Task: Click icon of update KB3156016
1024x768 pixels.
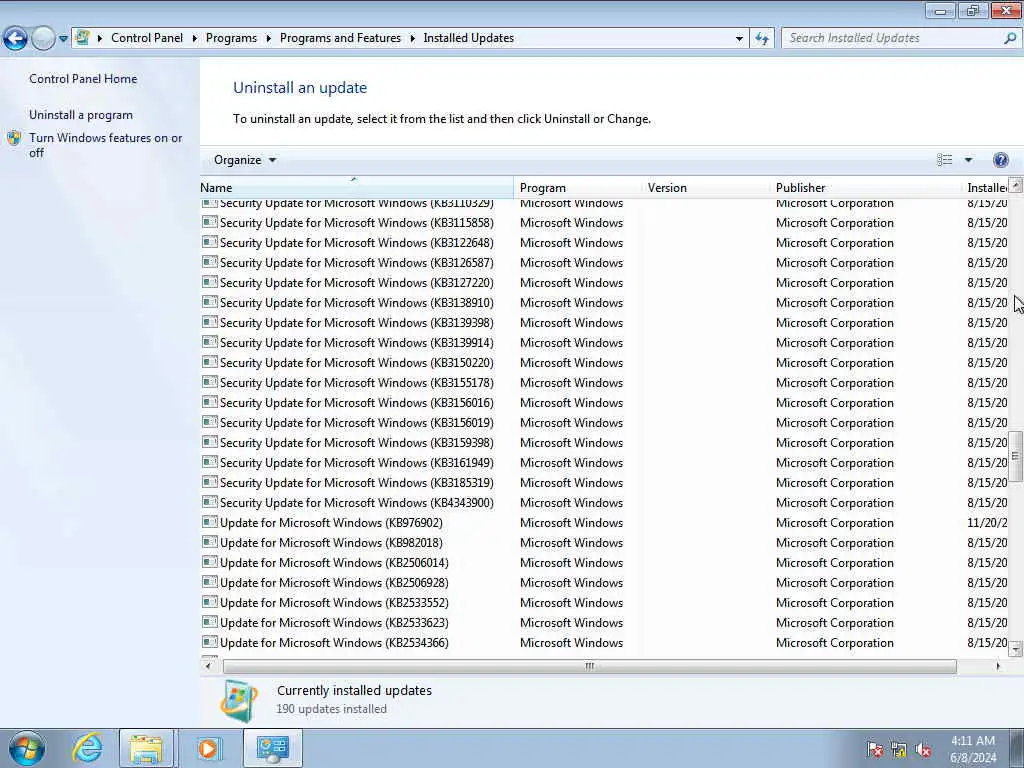Action: coord(210,402)
